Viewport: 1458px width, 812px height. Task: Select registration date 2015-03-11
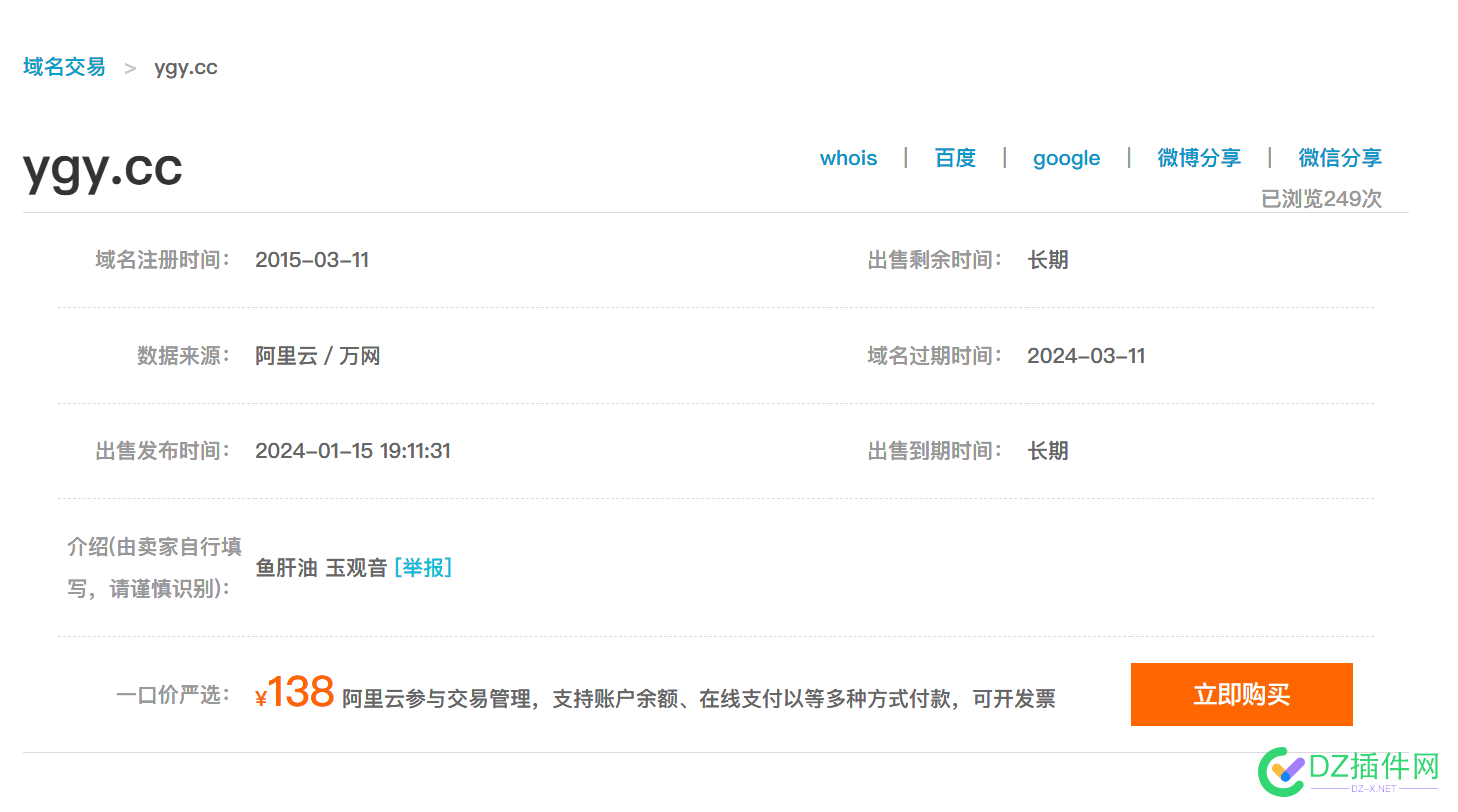pos(312,260)
